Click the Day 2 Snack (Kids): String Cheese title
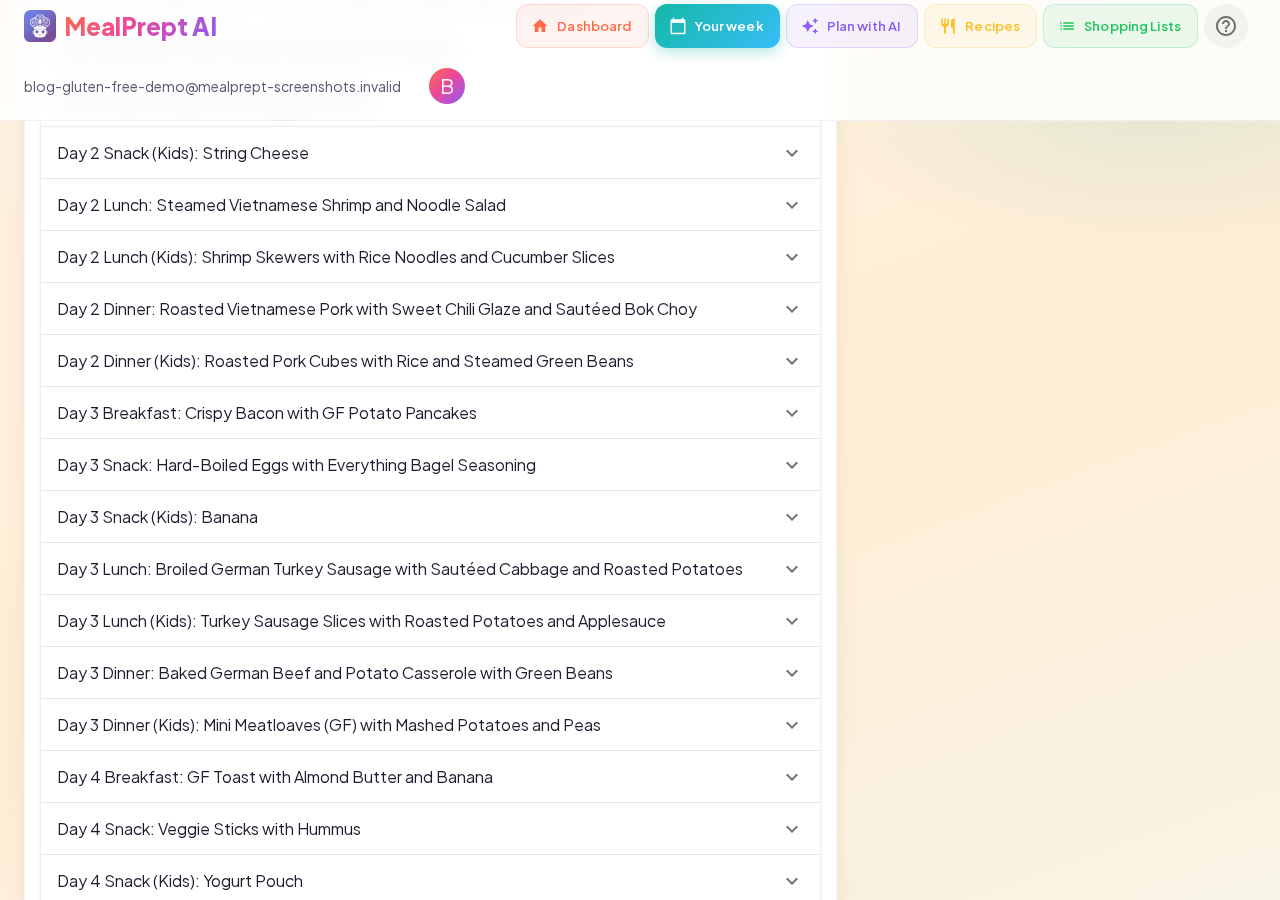This screenshot has height=900, width=1280. 183,153
